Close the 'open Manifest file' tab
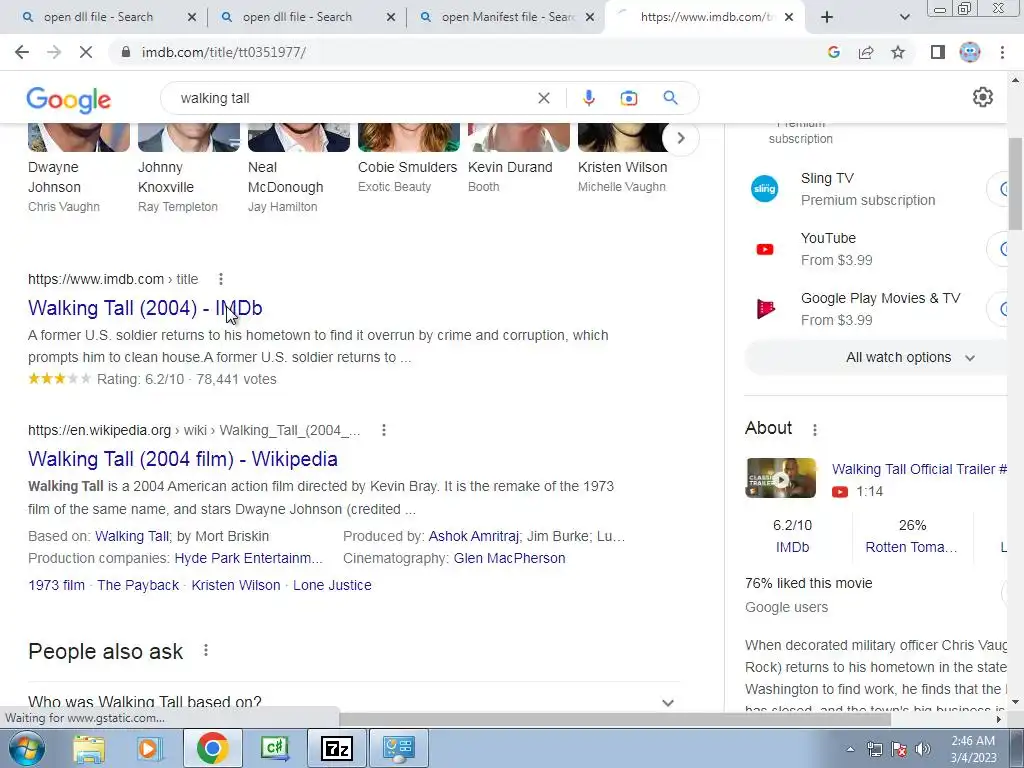This screenshot has height=768, width=1024. tap(590, 17)
